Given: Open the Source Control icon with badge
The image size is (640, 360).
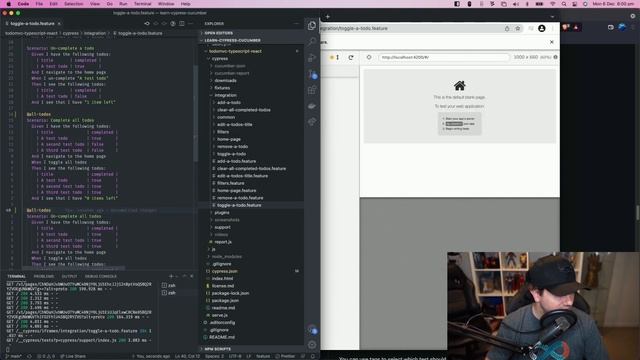Looking at the screenshot, I should (x=312, y=74).
